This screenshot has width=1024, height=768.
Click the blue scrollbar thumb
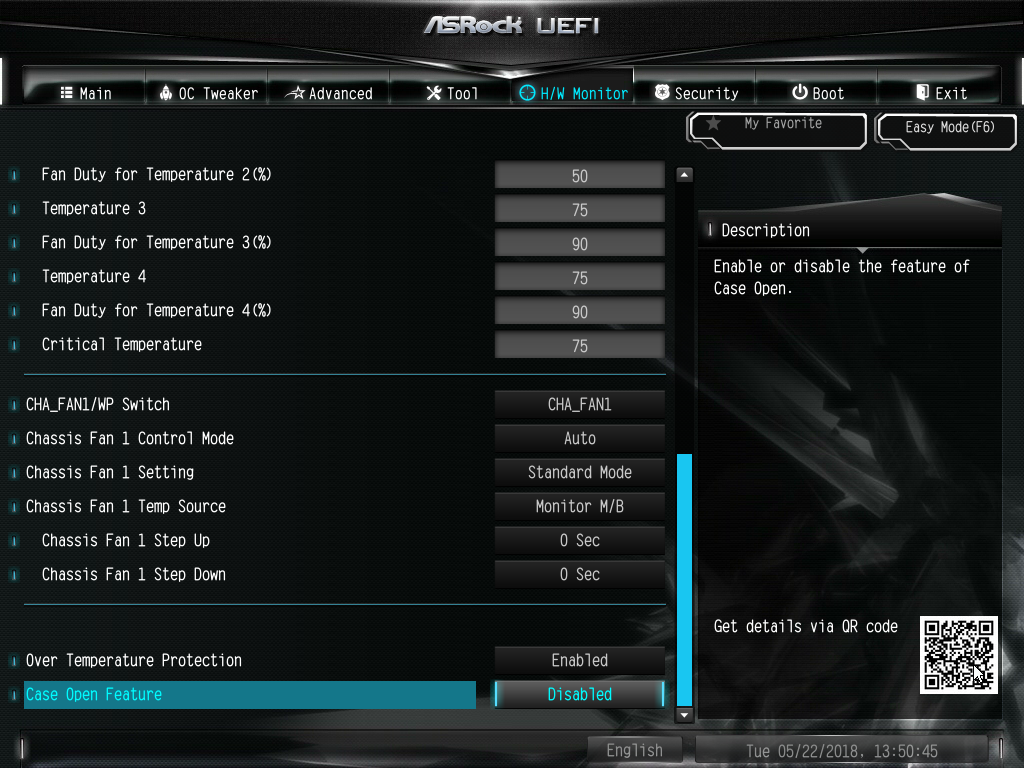pos(684,580)
